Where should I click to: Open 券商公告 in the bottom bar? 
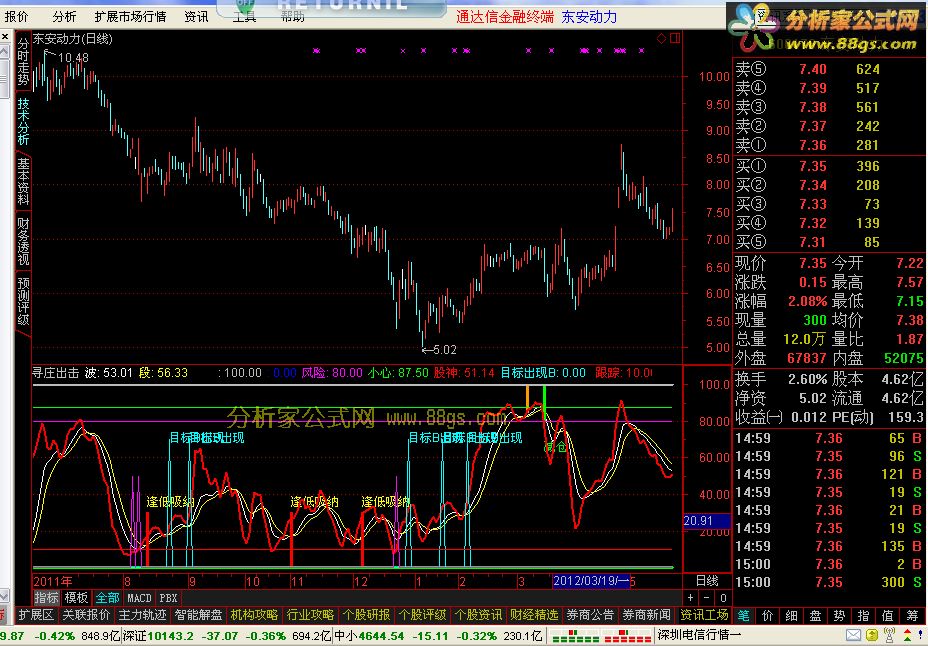point(591,615)
